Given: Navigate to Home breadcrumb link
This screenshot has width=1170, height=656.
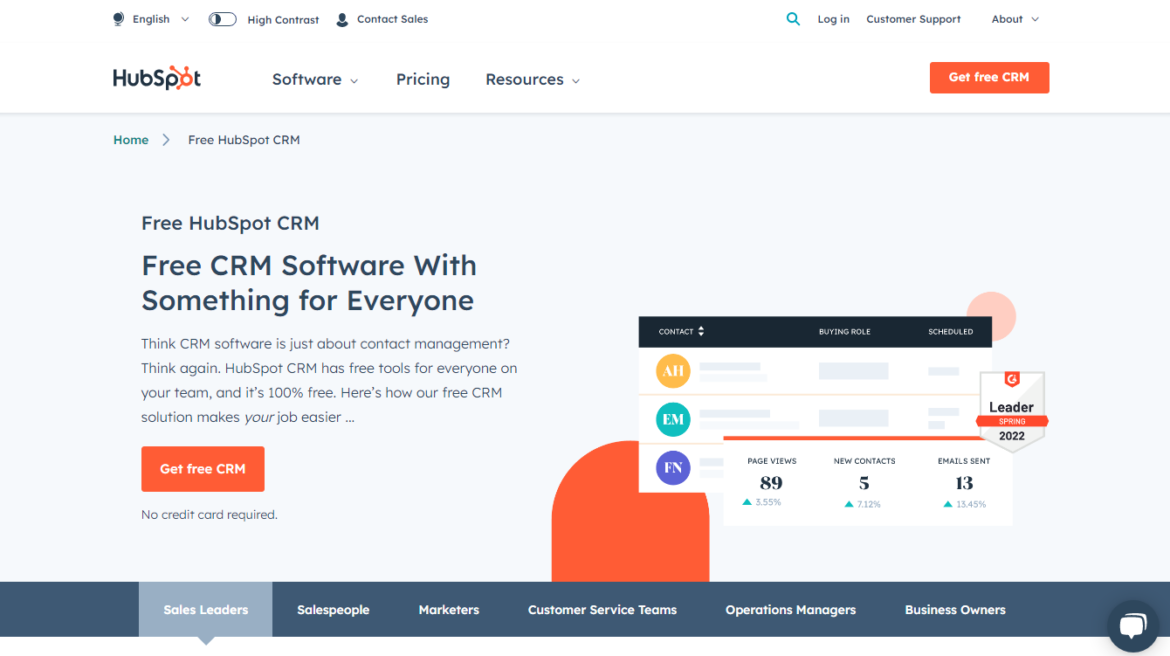Looking at the screenshot, I should (x=131, y=140).
